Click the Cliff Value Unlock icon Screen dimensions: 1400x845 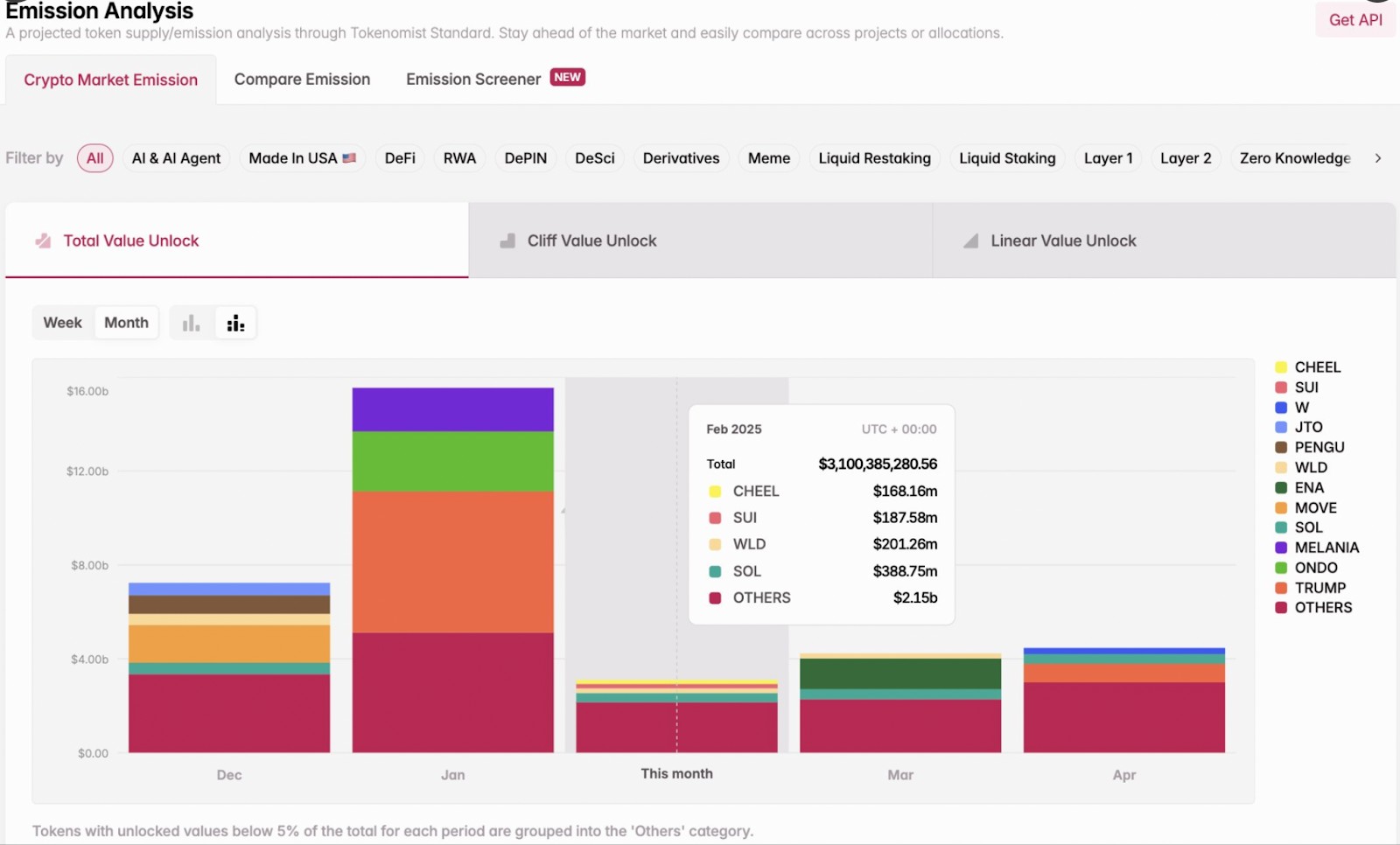(x=507, y=241)
